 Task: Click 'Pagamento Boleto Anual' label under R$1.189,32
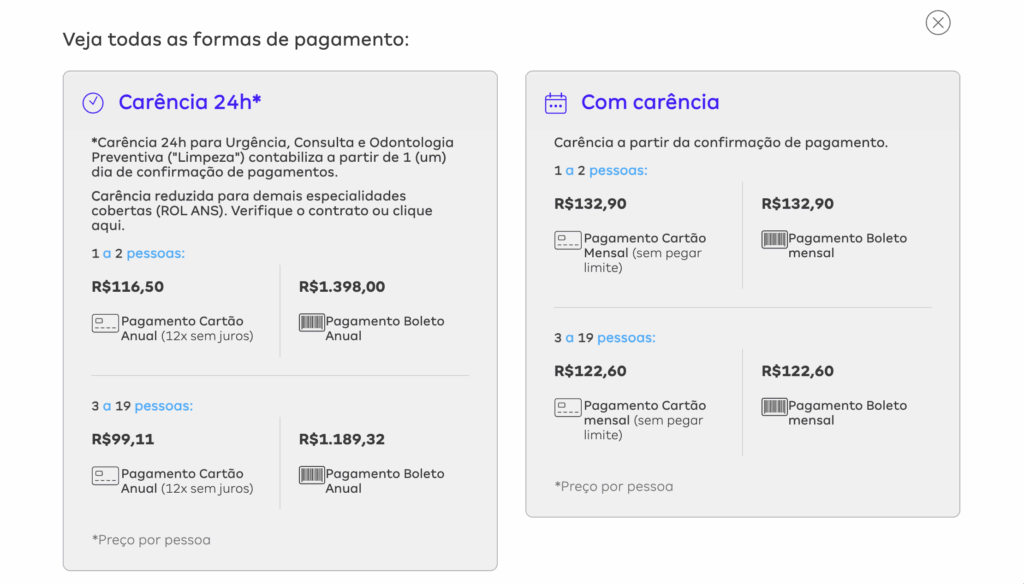click(x=385, y=481)
